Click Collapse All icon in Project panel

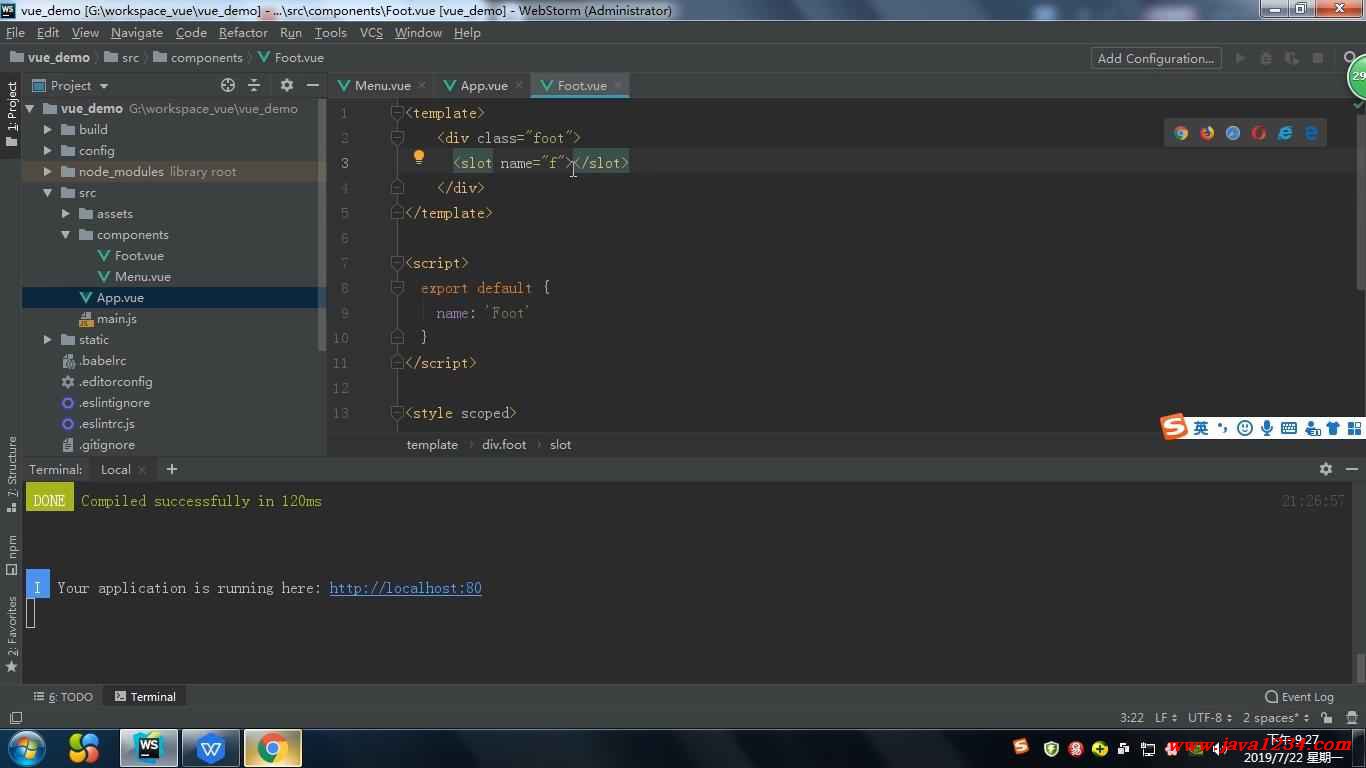pos(254,85)
